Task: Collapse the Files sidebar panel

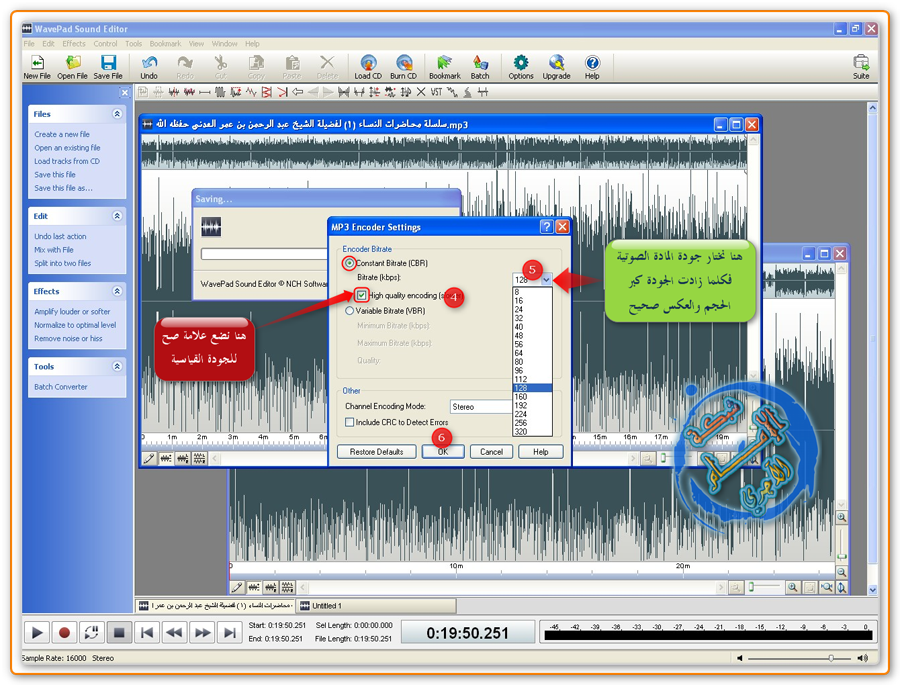Action: tap(117, 114)
